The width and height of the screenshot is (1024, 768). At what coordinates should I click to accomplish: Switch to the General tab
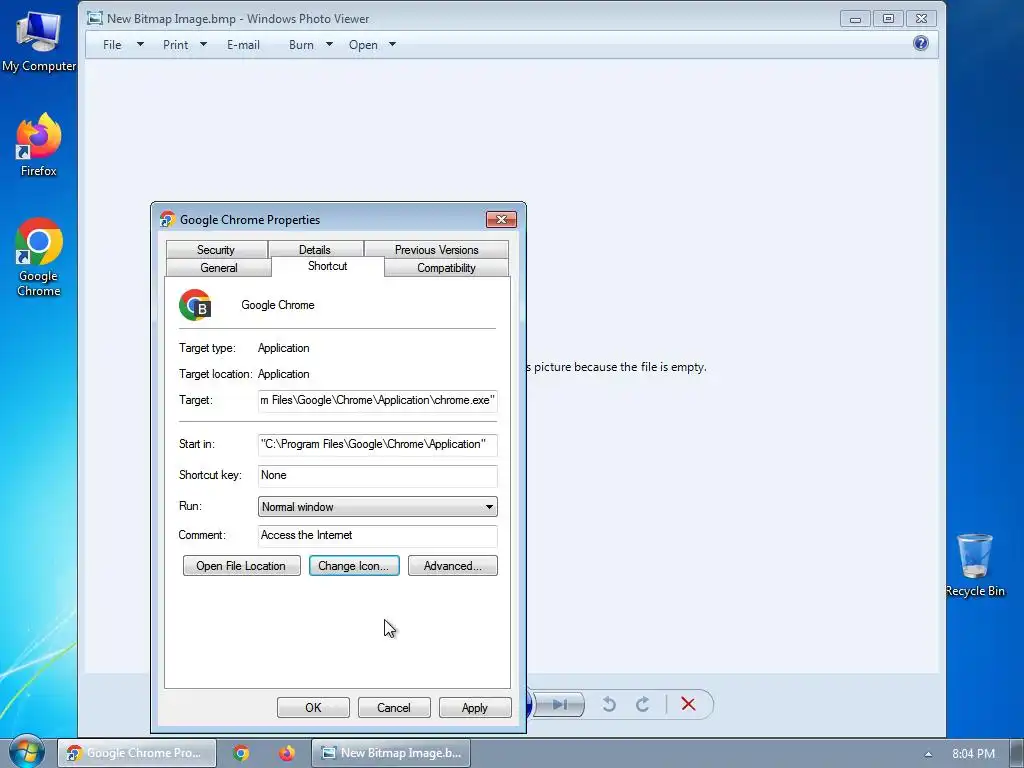pyautogui.click(x=219, y=268)
